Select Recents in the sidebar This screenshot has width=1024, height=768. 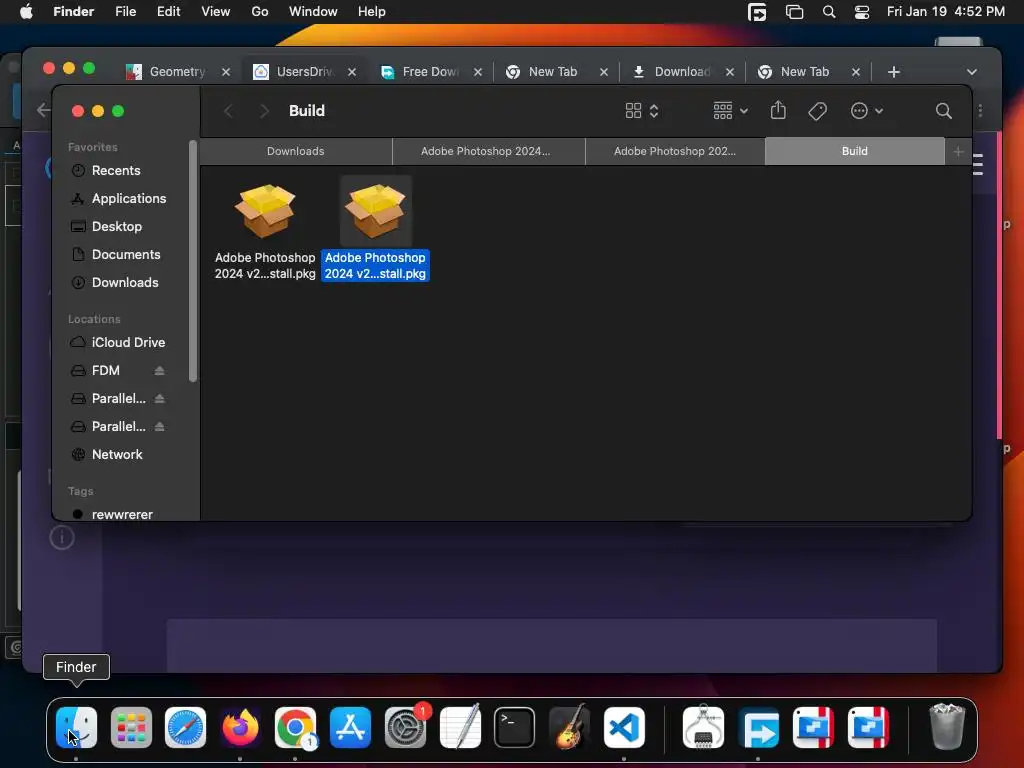tap(116, 170)
